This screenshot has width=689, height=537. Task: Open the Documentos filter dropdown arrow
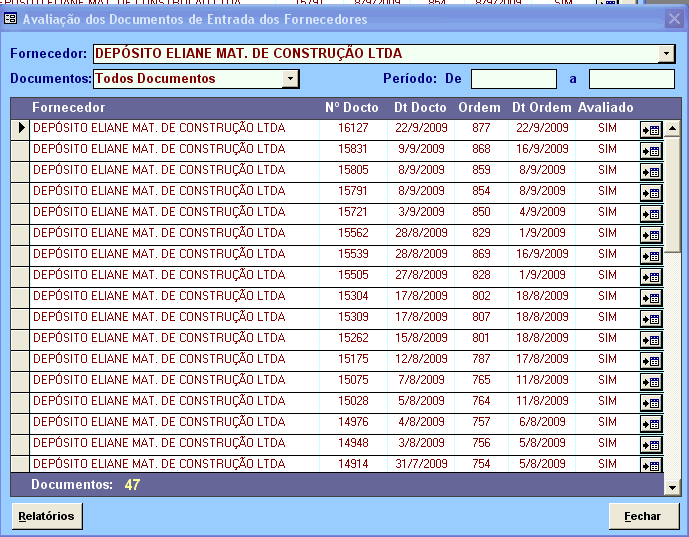coord(290,78)
